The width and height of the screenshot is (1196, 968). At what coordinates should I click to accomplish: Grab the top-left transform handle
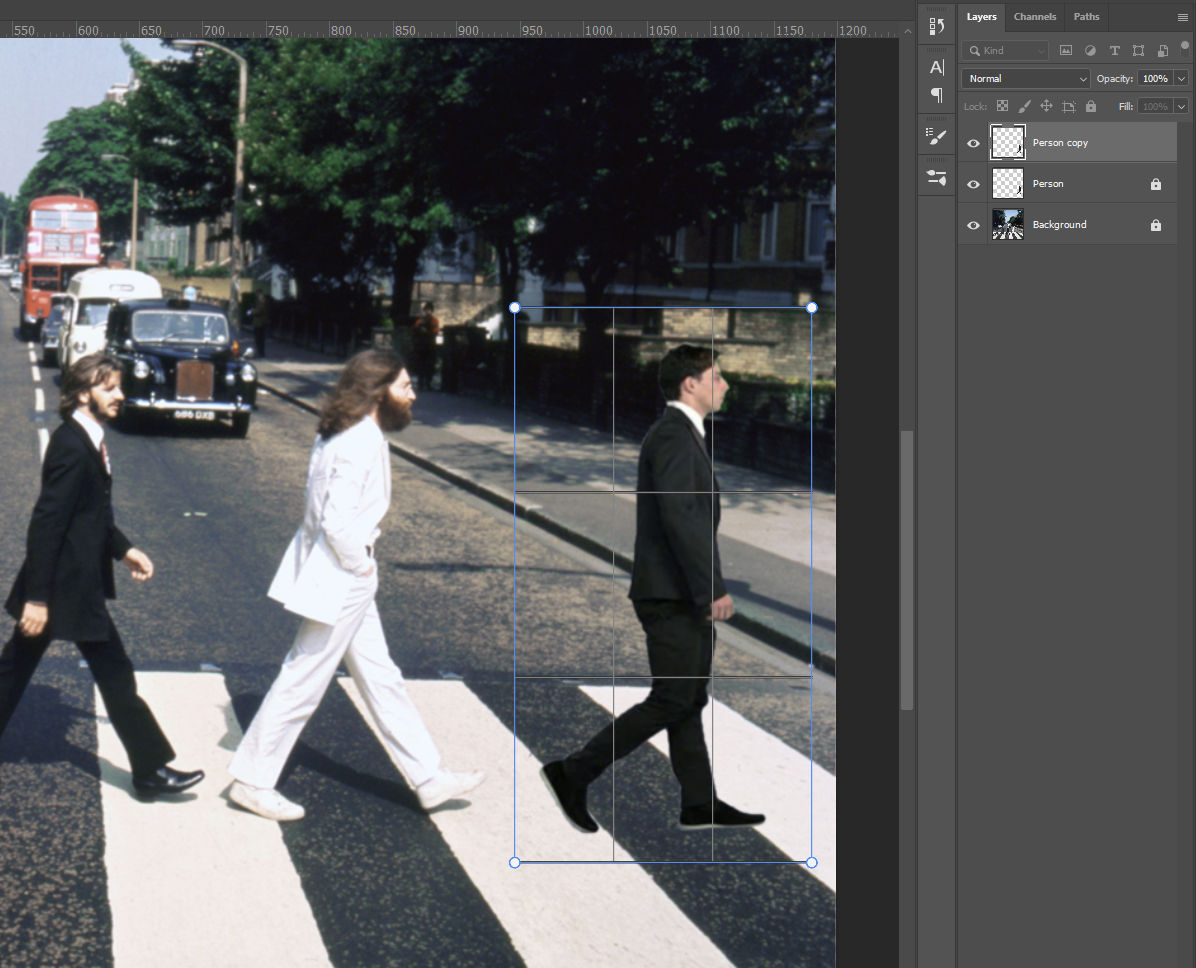[x=515, y=307]
